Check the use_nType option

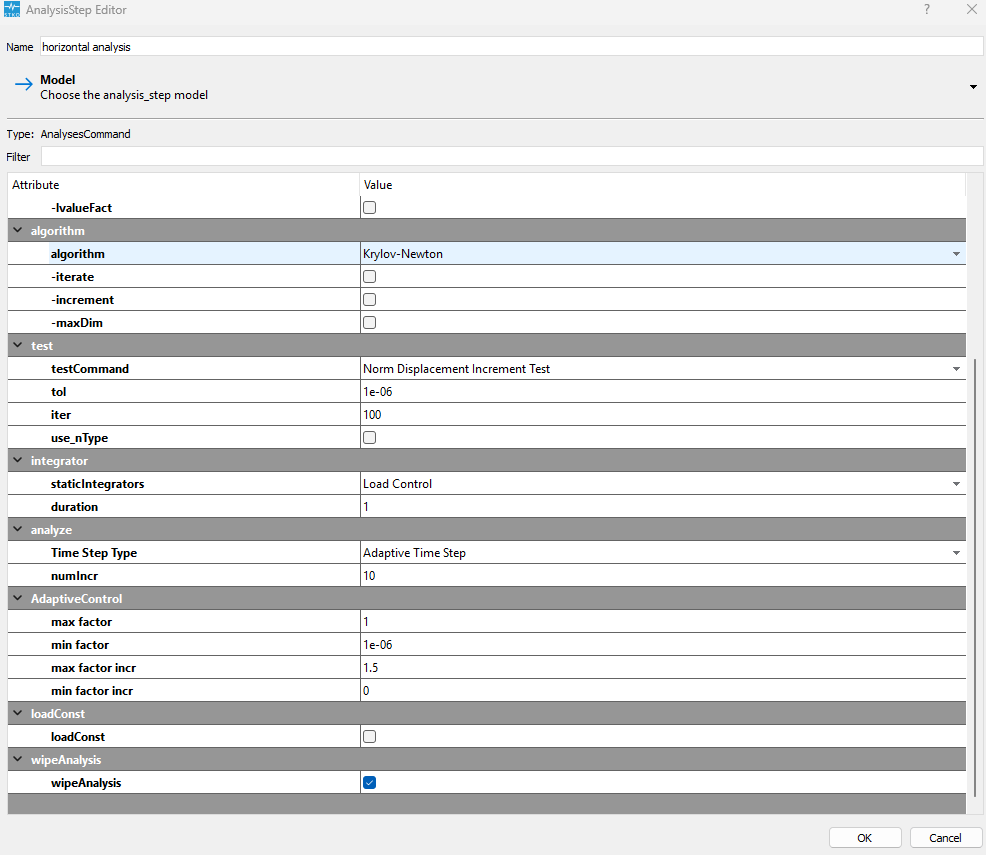click(x=370, y=438)
